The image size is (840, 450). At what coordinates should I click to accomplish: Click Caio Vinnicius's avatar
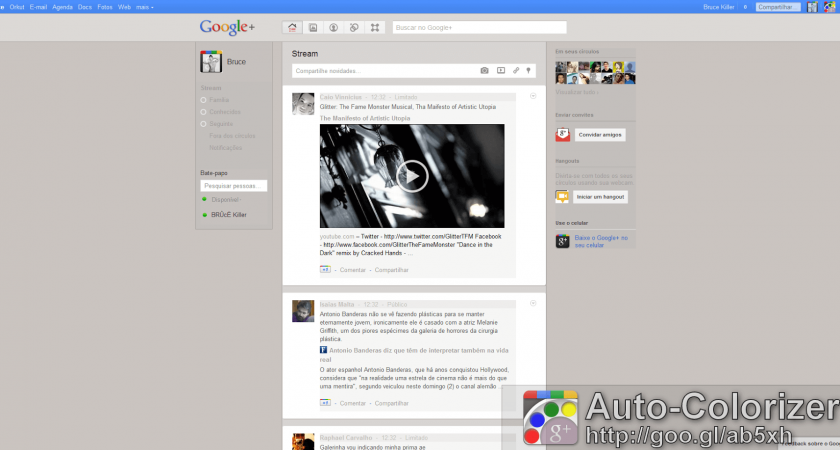303,104
